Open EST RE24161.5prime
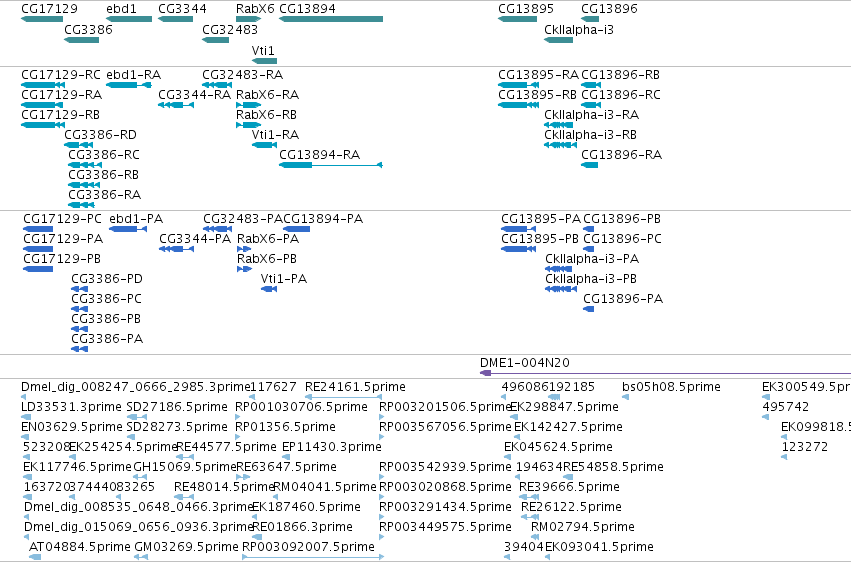Viewport: 851px width, 562px height. pos(344,397)
